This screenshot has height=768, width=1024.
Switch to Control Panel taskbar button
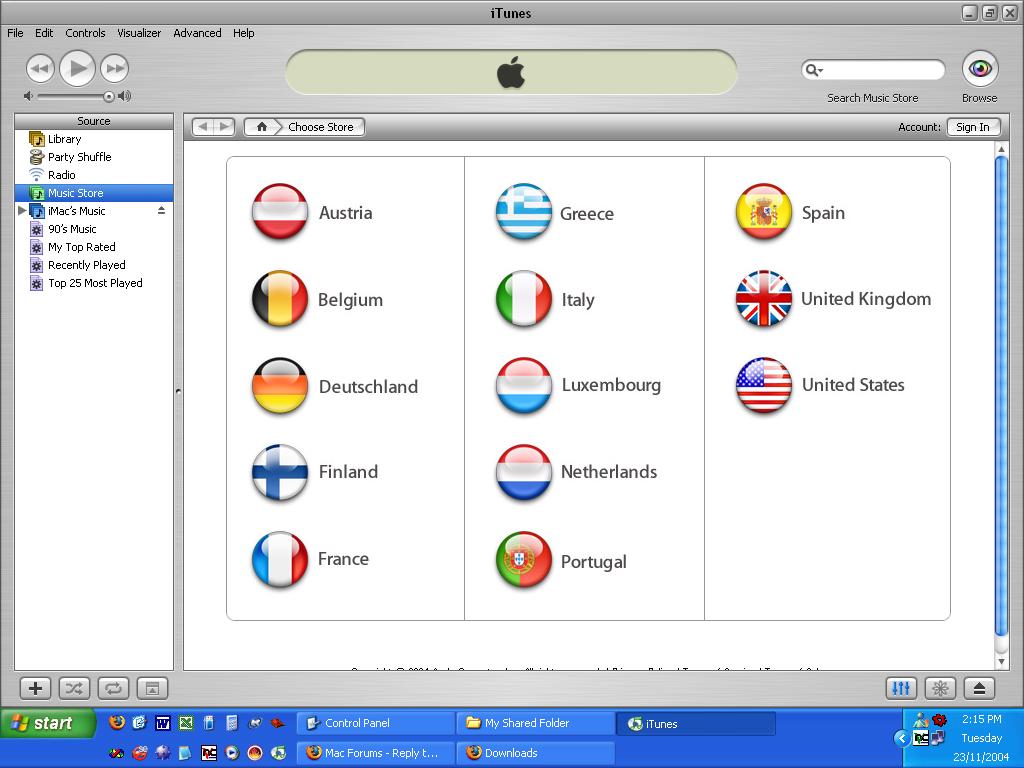tap(376, 723)
